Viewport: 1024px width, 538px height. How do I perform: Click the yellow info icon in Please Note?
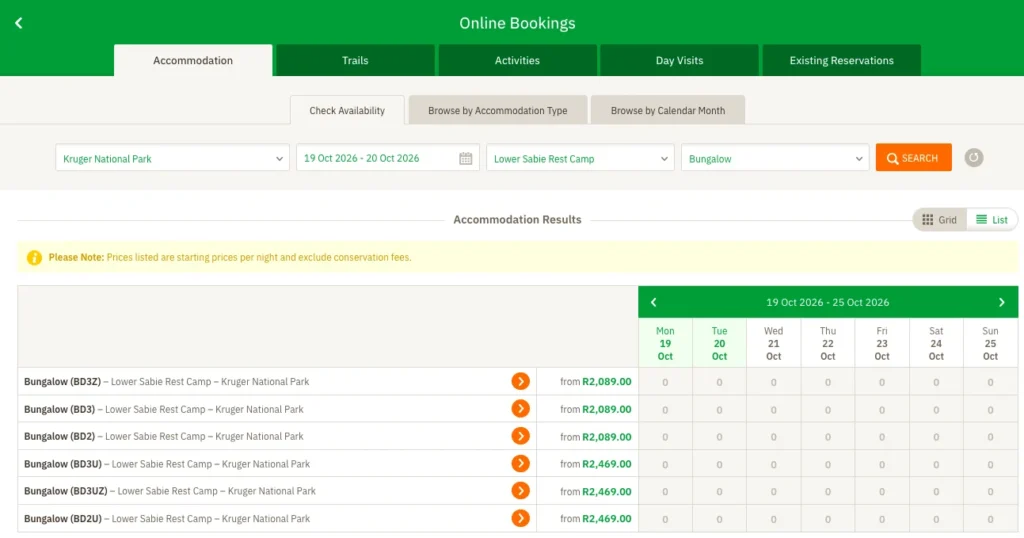click(x=34, y=257)
